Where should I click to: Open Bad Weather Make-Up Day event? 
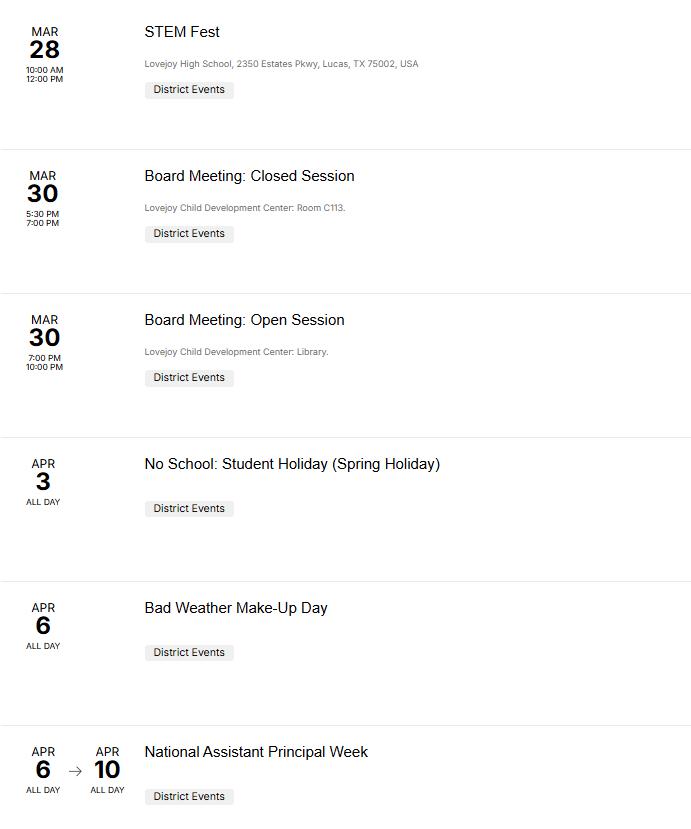pos(236,608)
